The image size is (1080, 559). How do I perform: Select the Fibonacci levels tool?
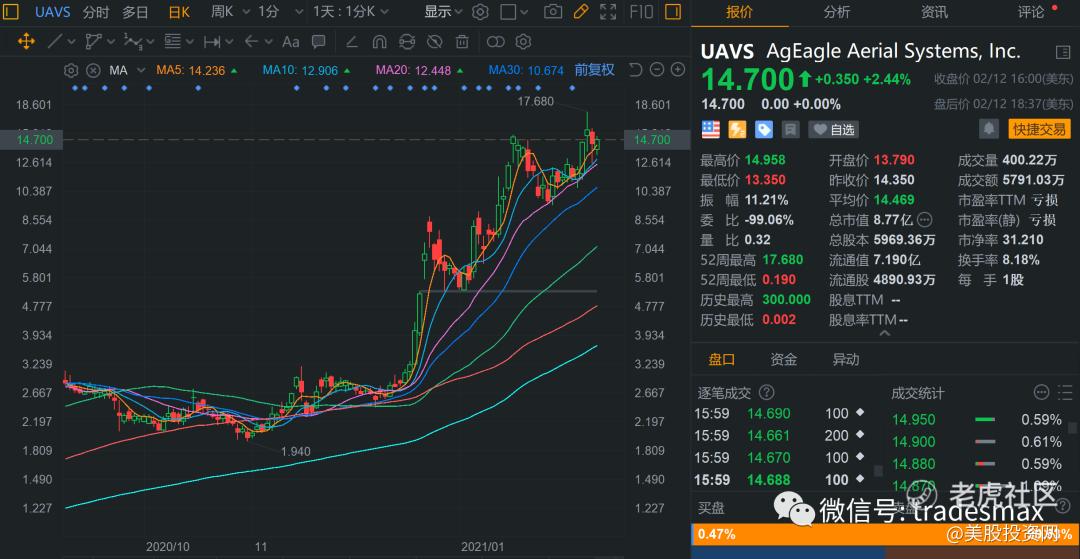[172, 42]
